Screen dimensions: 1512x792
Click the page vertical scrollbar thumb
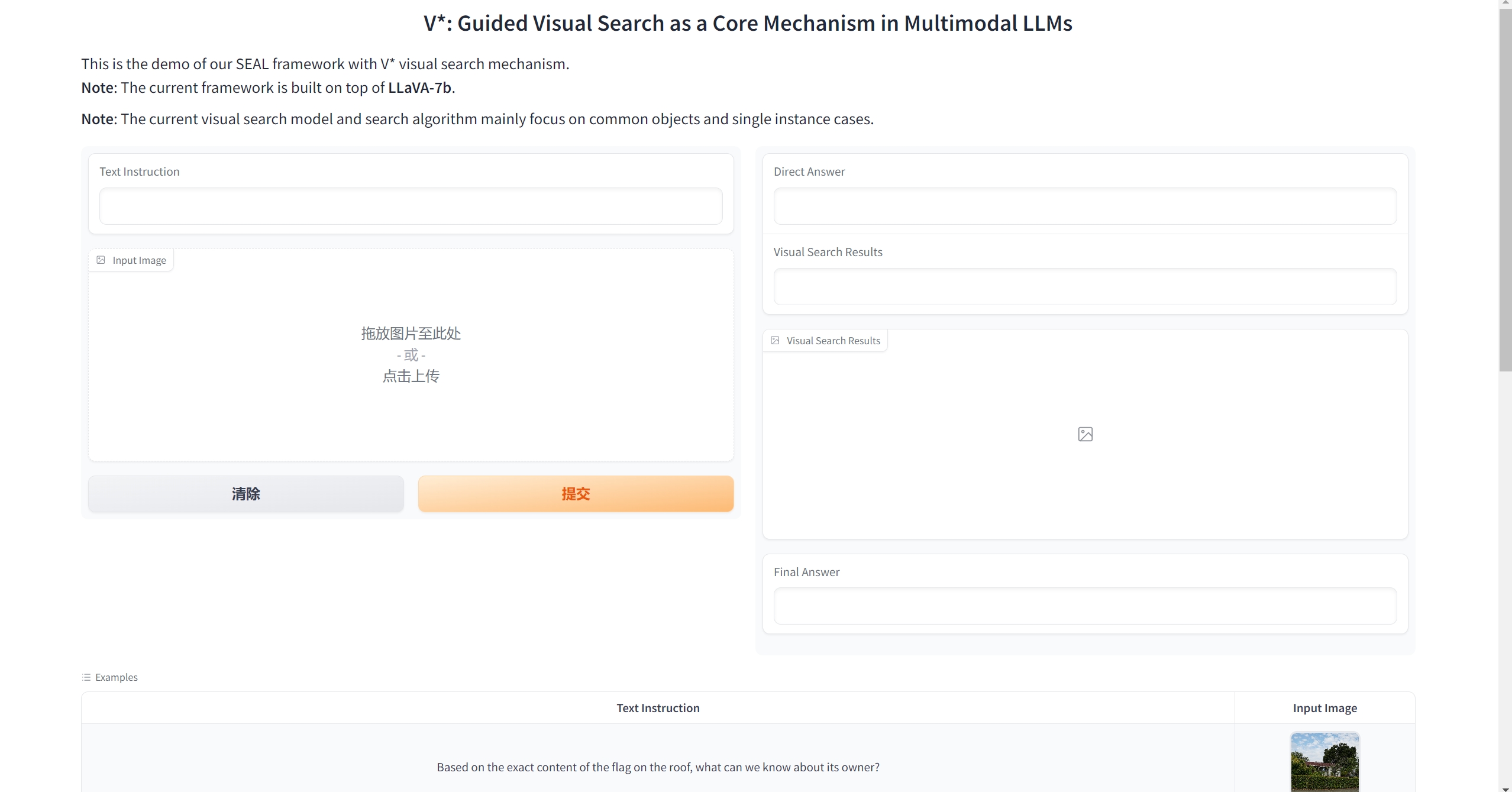1505,189
